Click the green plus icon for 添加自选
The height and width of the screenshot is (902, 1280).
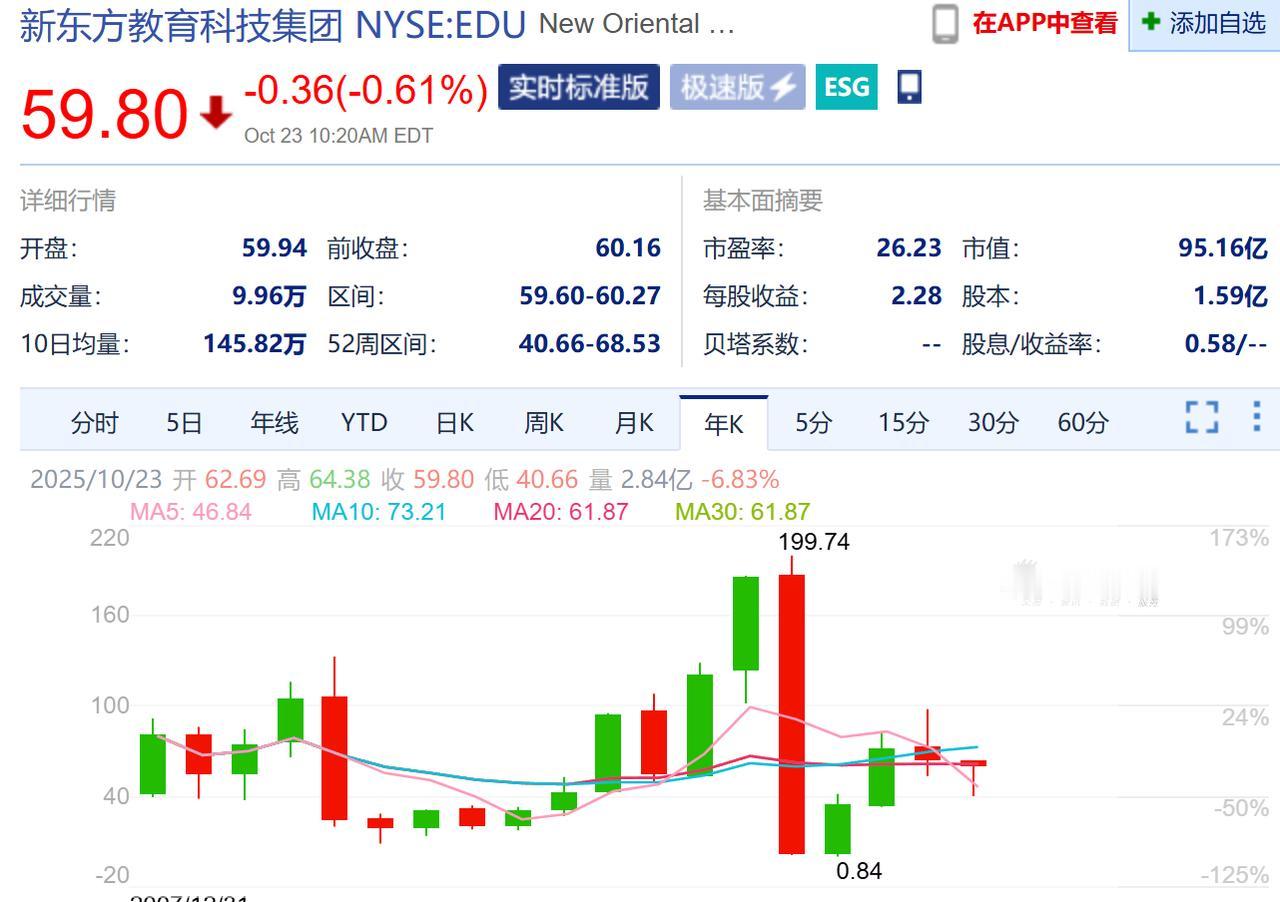(x=1151, y=21)
